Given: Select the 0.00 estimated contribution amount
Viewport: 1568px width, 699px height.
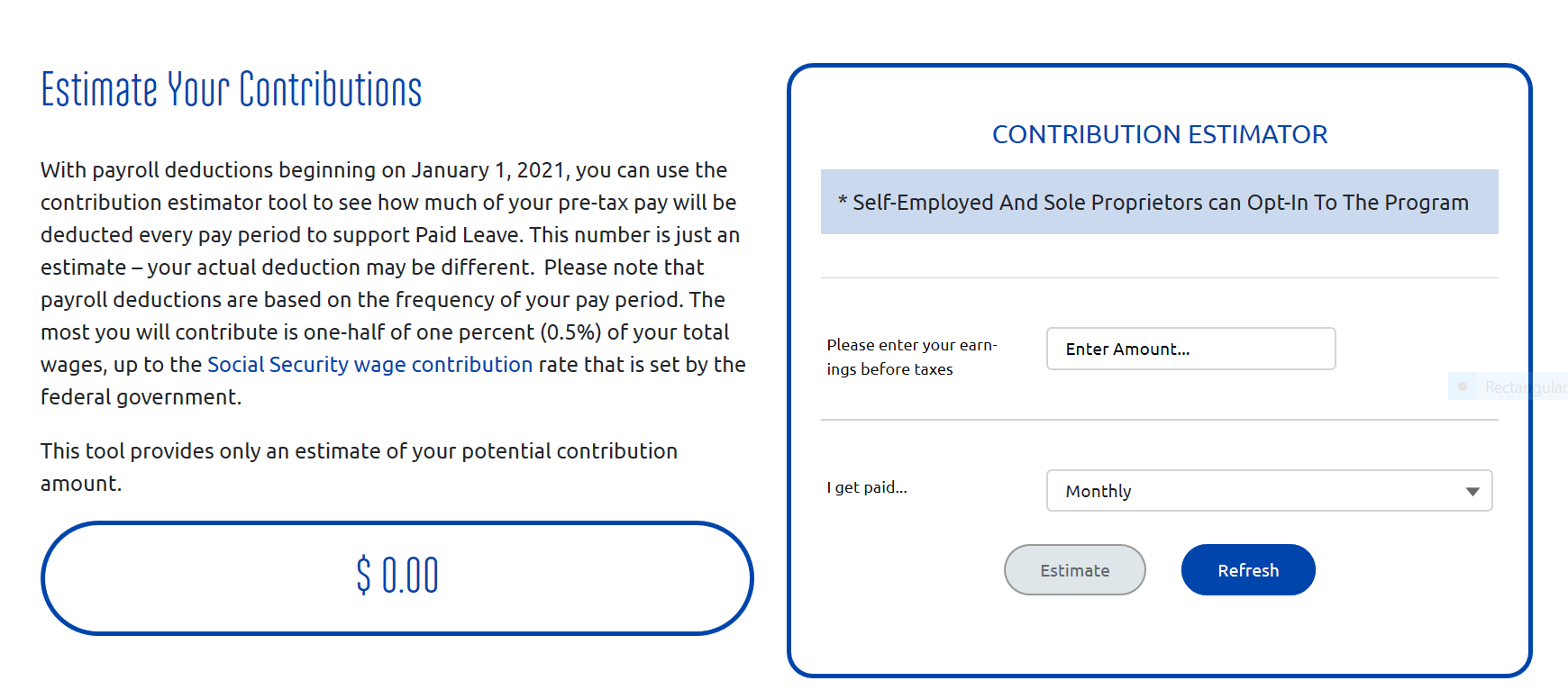Looking at the screenshot, I should coord(411,576).
